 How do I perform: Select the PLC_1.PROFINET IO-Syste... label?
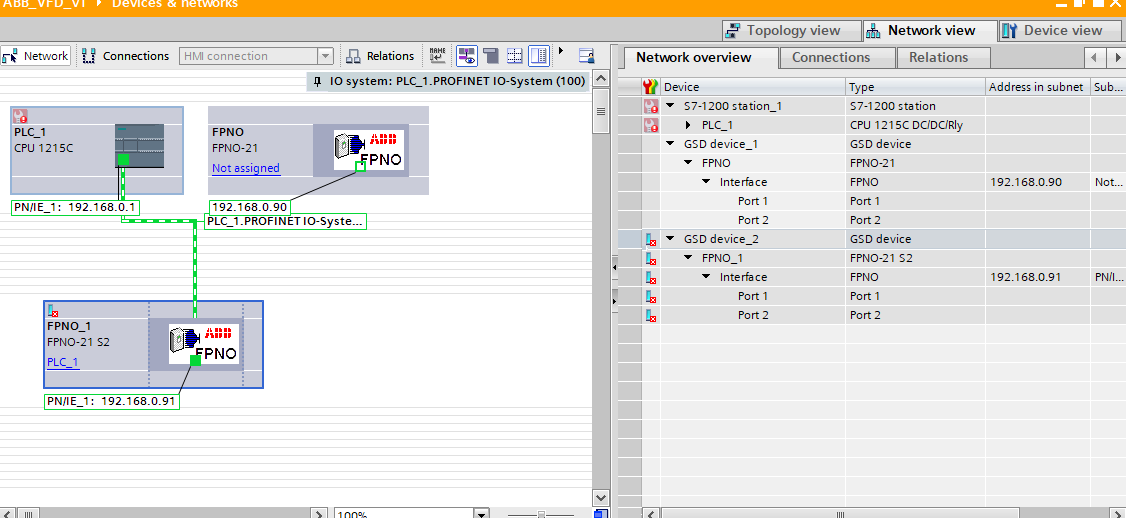click(x=285, y=221)
